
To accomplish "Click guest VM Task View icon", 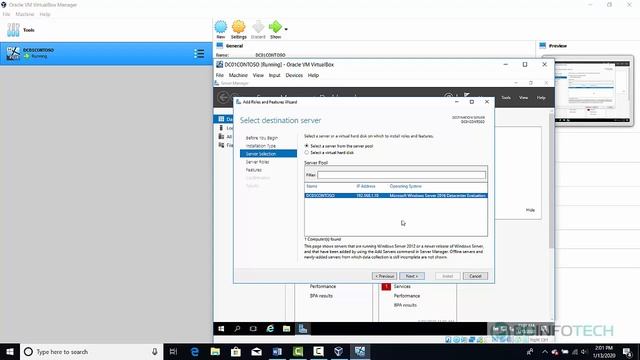I will (253, 329).
